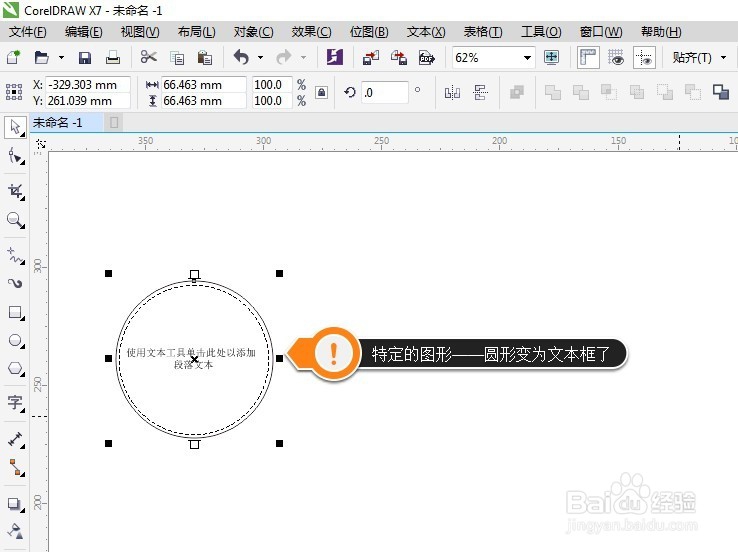Viewport: 738px width, 552px height.
Task: Open the 位图(B) menu
Action: [369, 32]
